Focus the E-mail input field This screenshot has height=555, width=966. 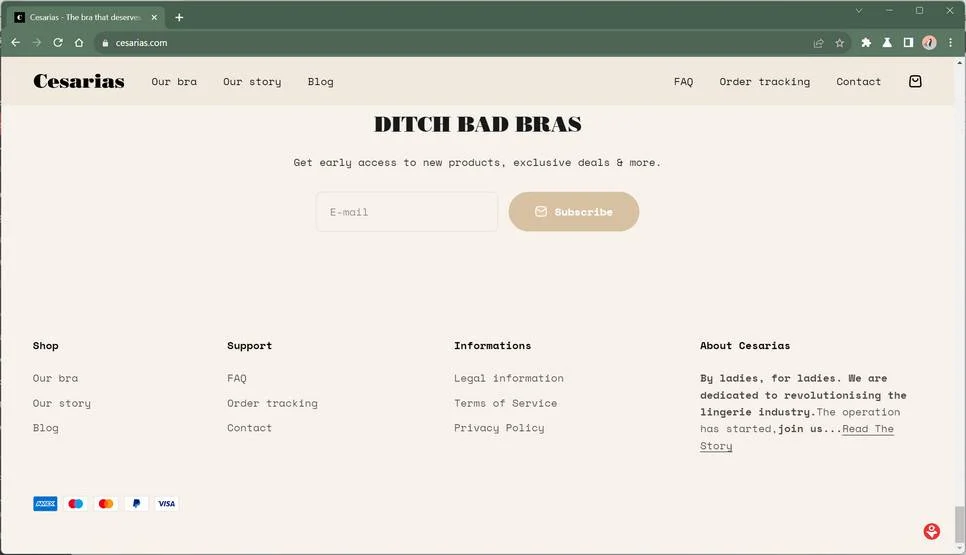(407, 212)
